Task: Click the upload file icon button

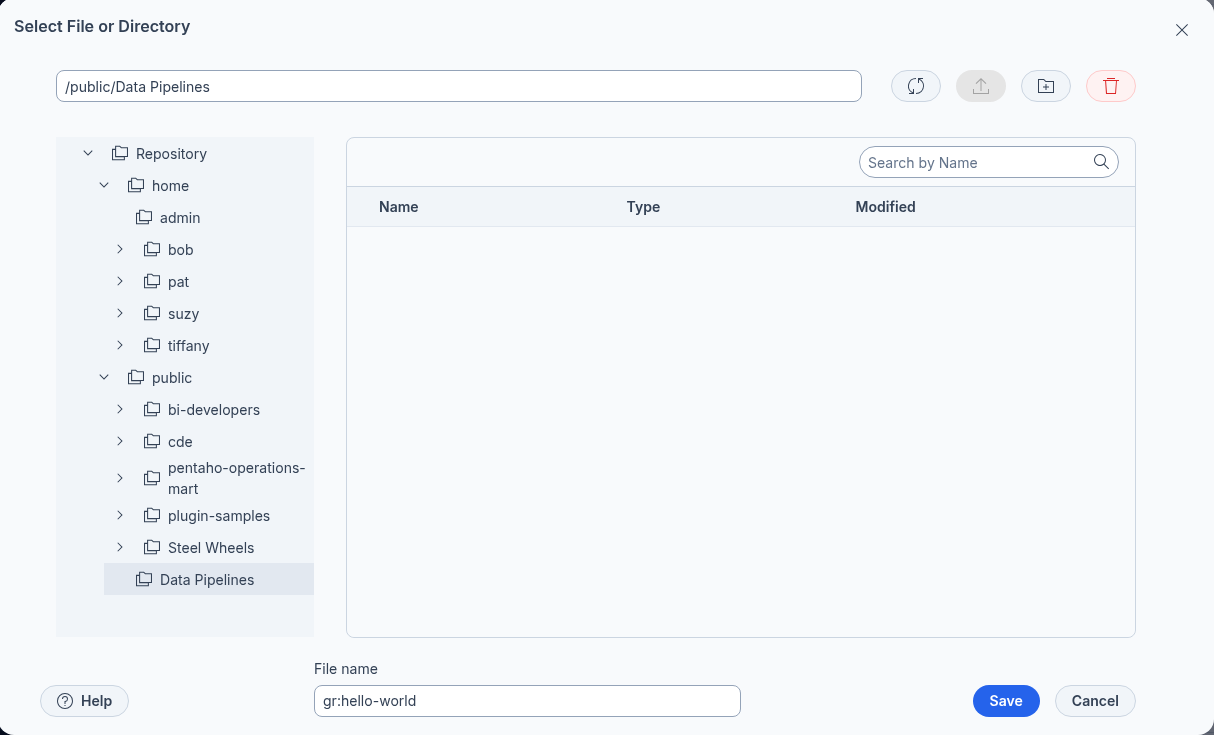Action: [980, 86]
